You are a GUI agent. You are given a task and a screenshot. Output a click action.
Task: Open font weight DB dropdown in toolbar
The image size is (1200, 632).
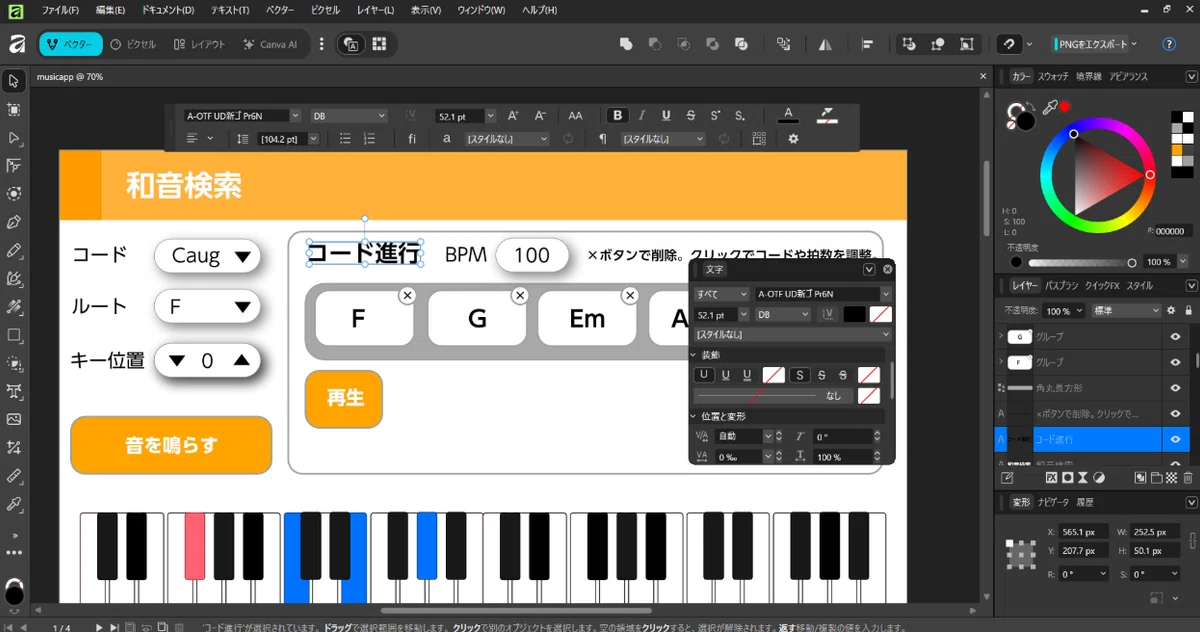tap(348, 116)
